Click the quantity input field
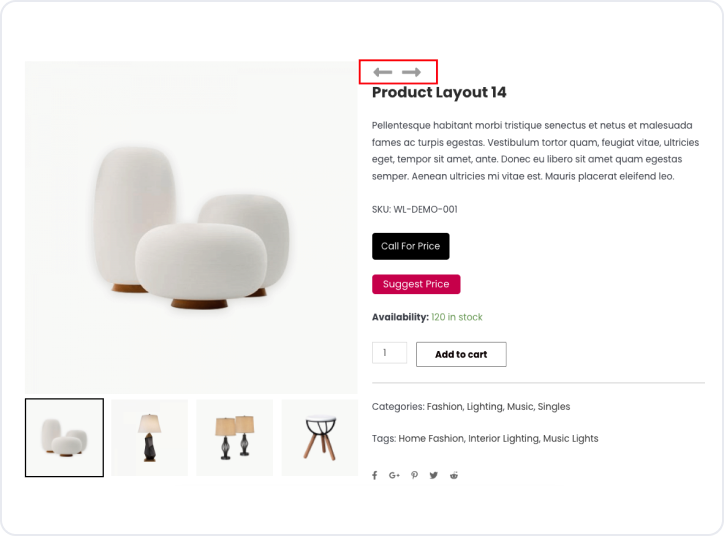The height and width of the screenshot is (536, 724). pyautogui.click(x=389, y=353)
